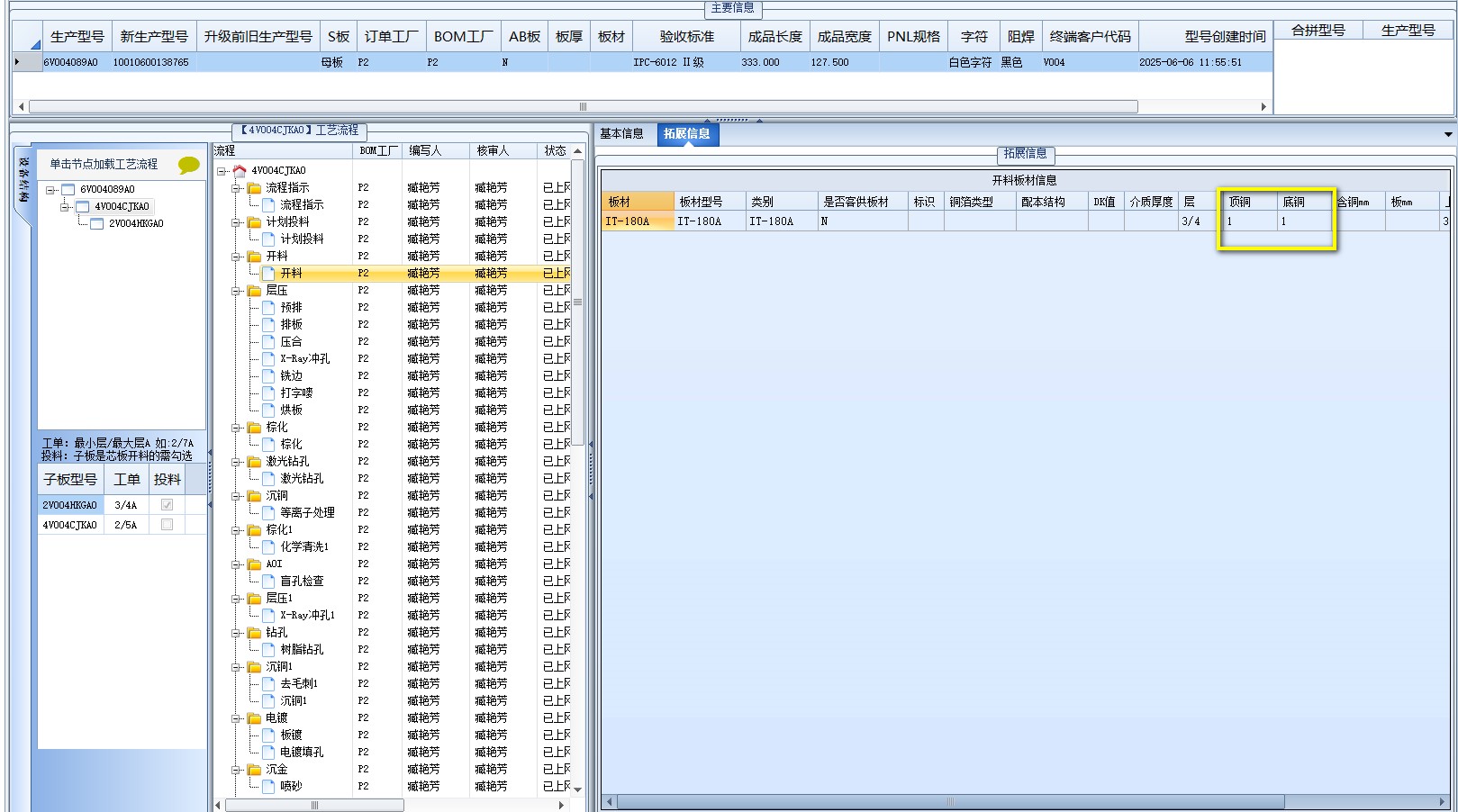Click the 计划投料 folder icon
This screenshot has width=1458, height=812.
254,221
